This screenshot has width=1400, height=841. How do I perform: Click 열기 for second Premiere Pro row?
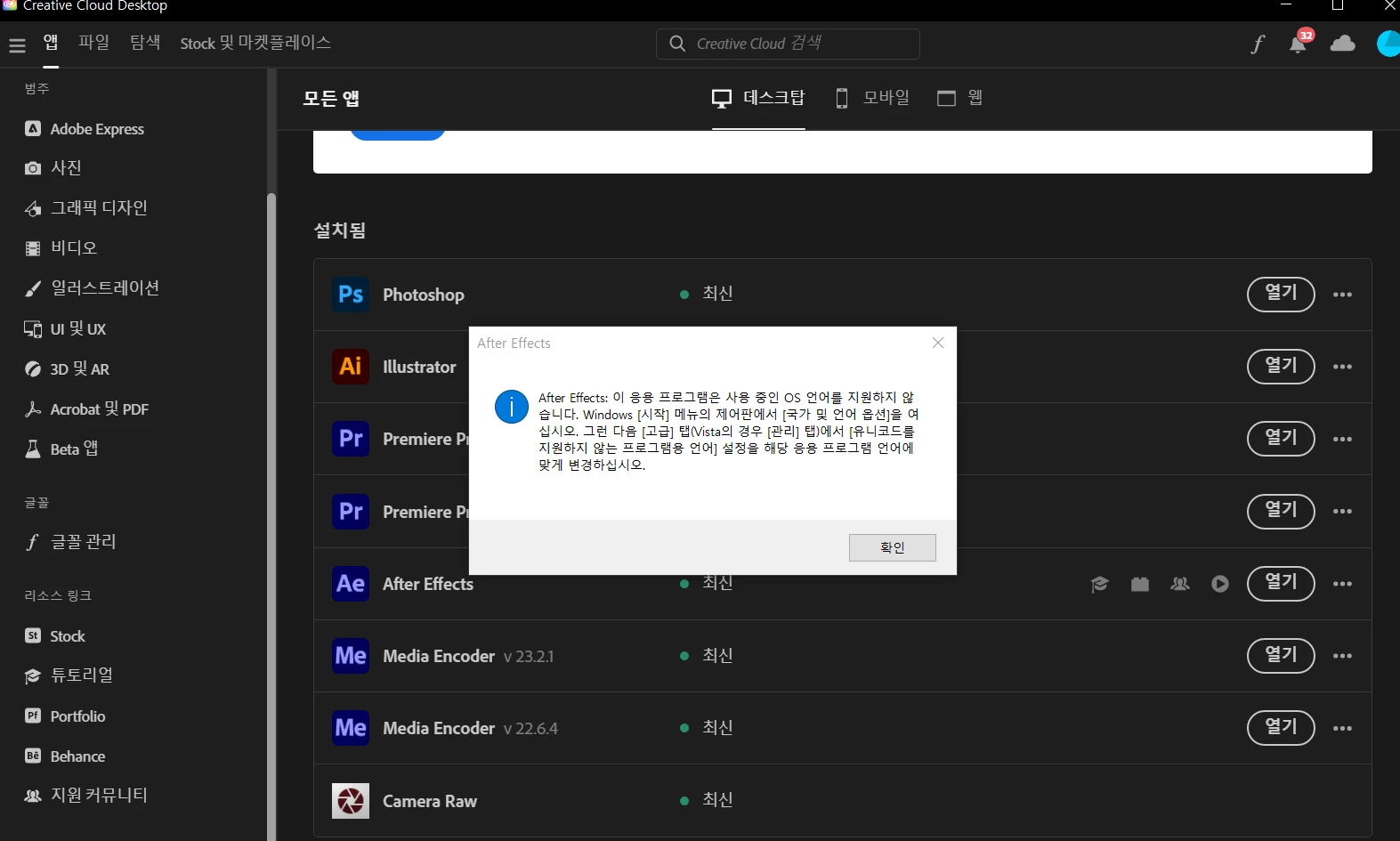(x=1281, y=511)
